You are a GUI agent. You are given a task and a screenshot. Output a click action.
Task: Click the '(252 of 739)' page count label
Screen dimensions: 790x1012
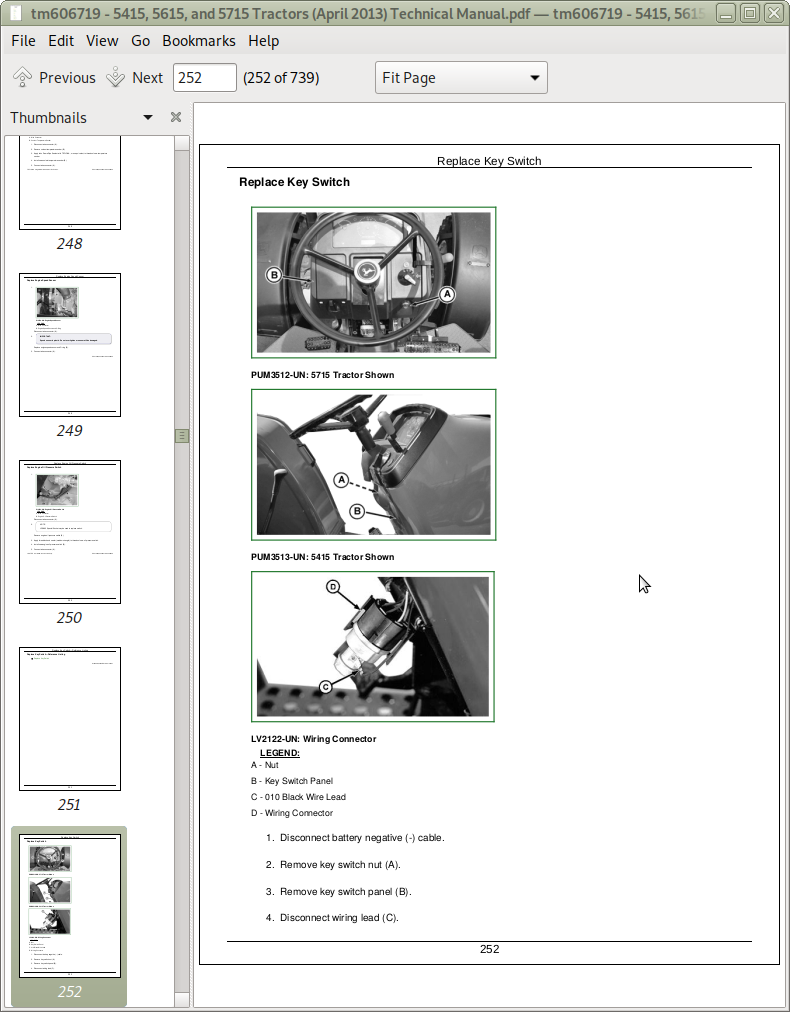(281, 77)
